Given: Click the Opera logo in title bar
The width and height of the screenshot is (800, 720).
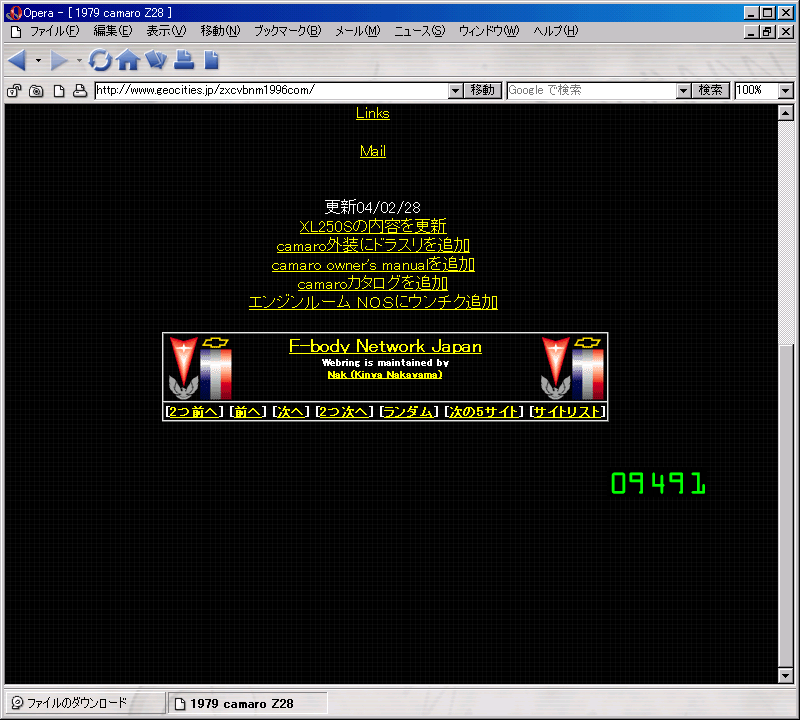Looking at the screenshot, I should pyautogui.click(x=13, y=13).
